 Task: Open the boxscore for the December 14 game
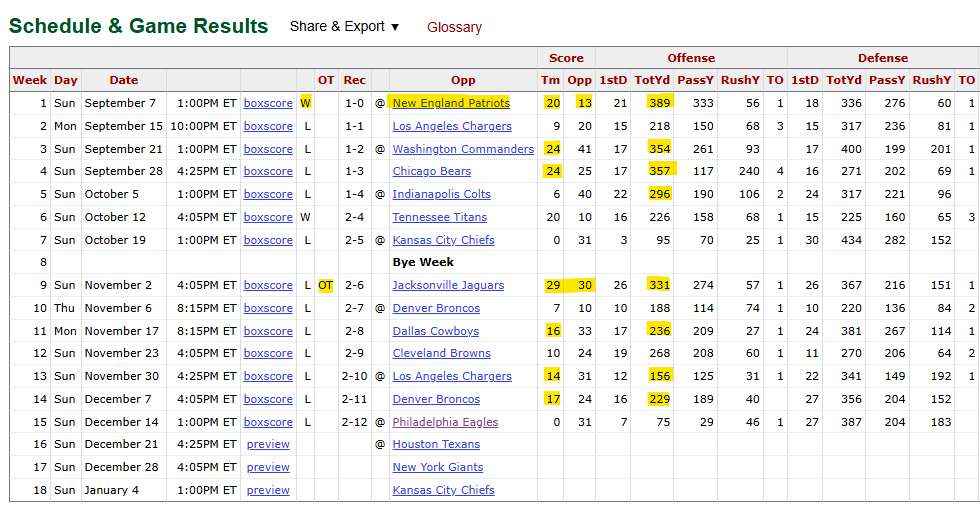tap(268, 422)
